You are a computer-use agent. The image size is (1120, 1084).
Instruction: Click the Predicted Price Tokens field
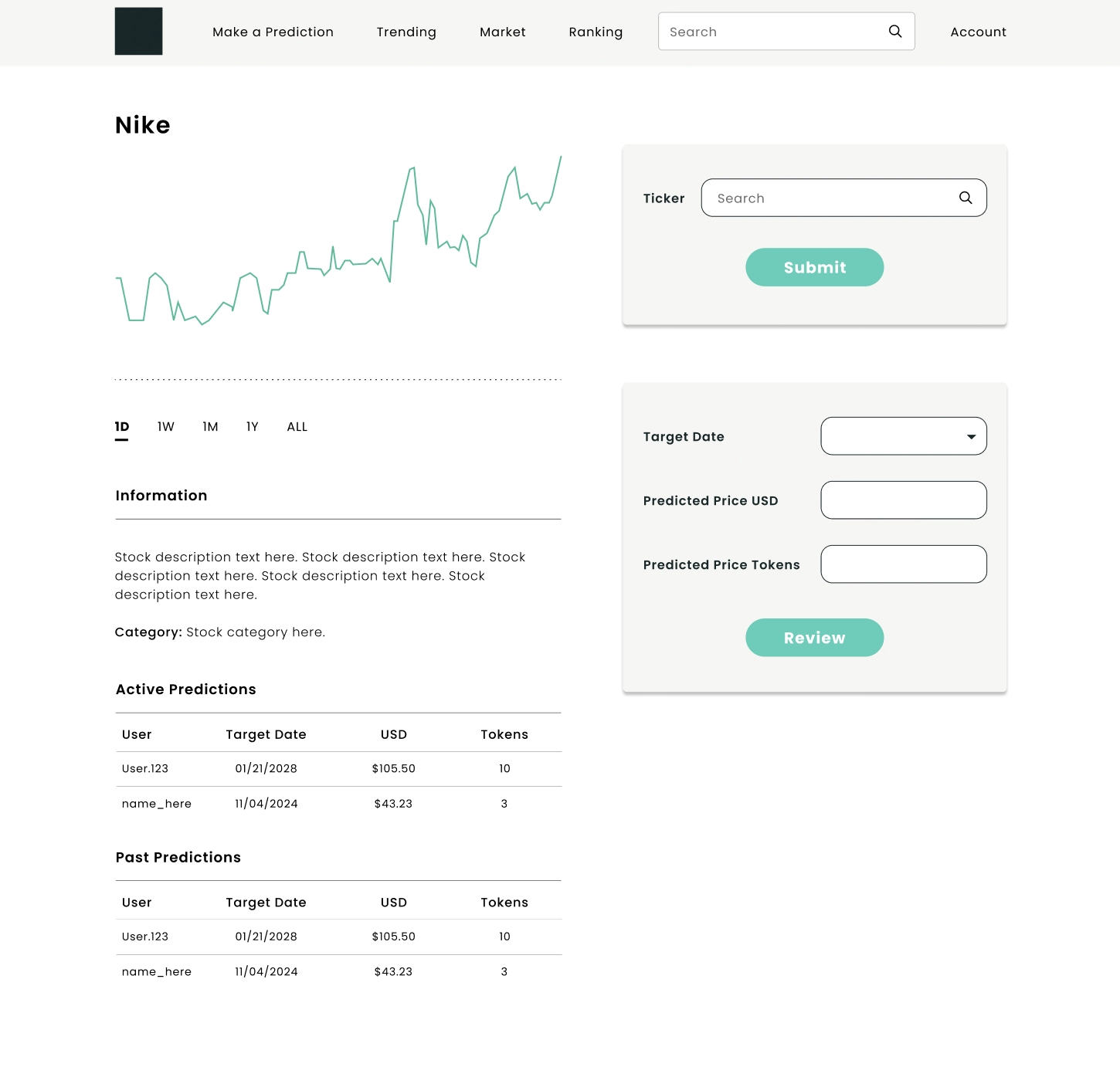pyautogui.click(x=903, y=564)
